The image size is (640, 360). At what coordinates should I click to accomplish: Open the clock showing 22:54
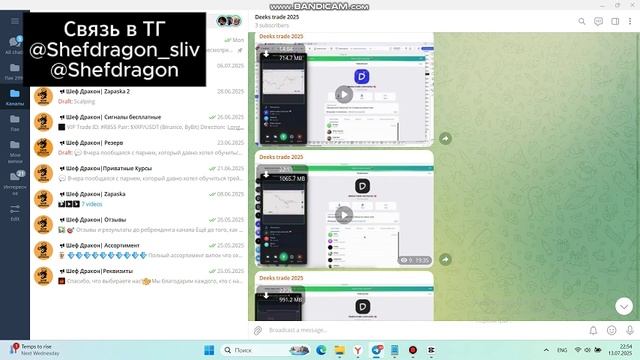620,350
